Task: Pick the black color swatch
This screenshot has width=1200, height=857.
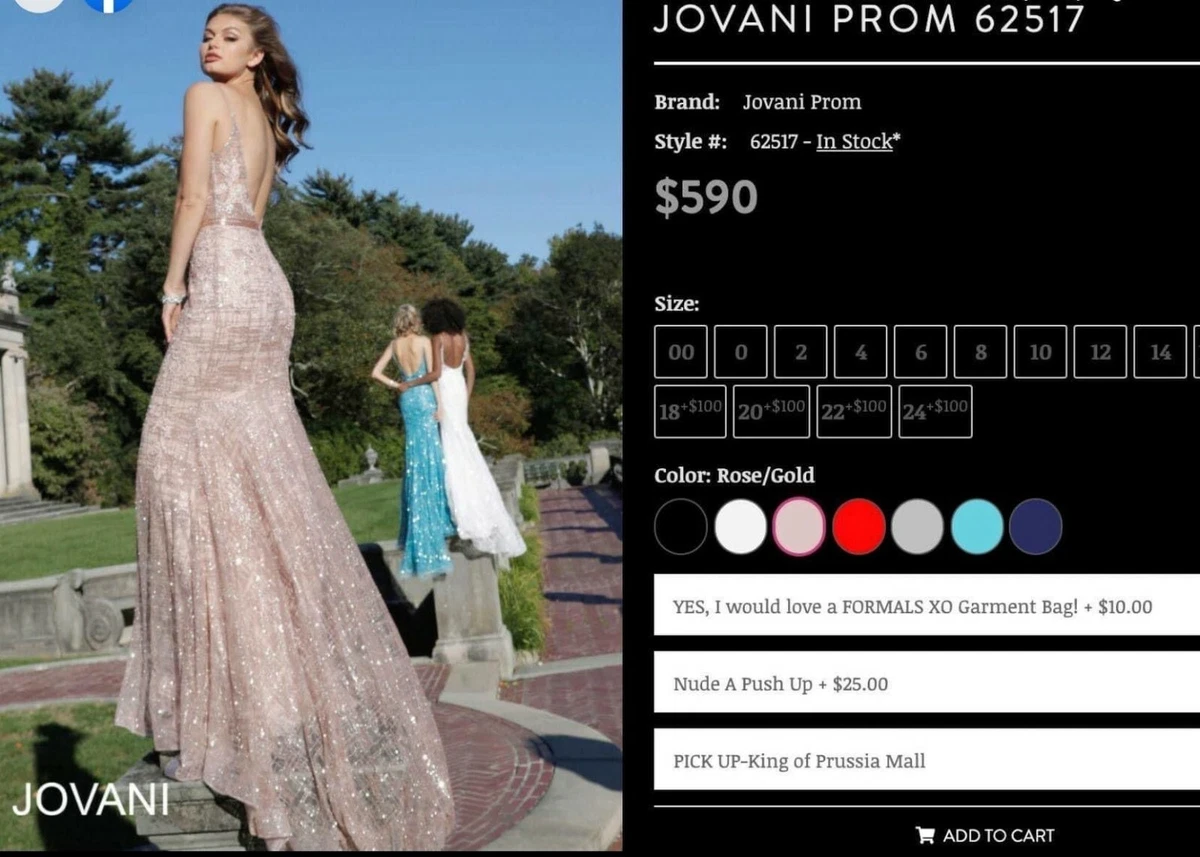Action: coord(681,527)
